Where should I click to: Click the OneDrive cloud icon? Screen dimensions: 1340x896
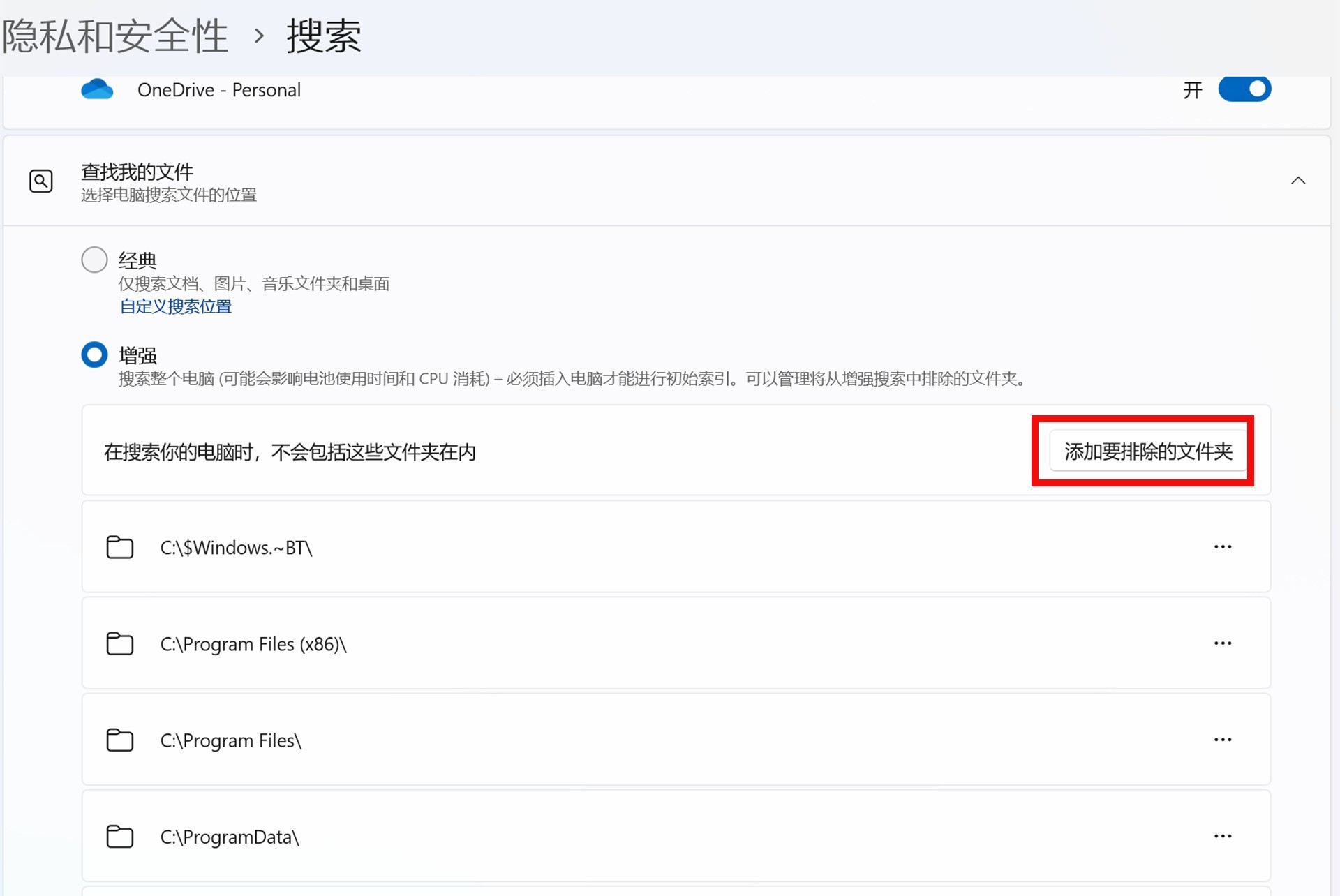[97, 89]
